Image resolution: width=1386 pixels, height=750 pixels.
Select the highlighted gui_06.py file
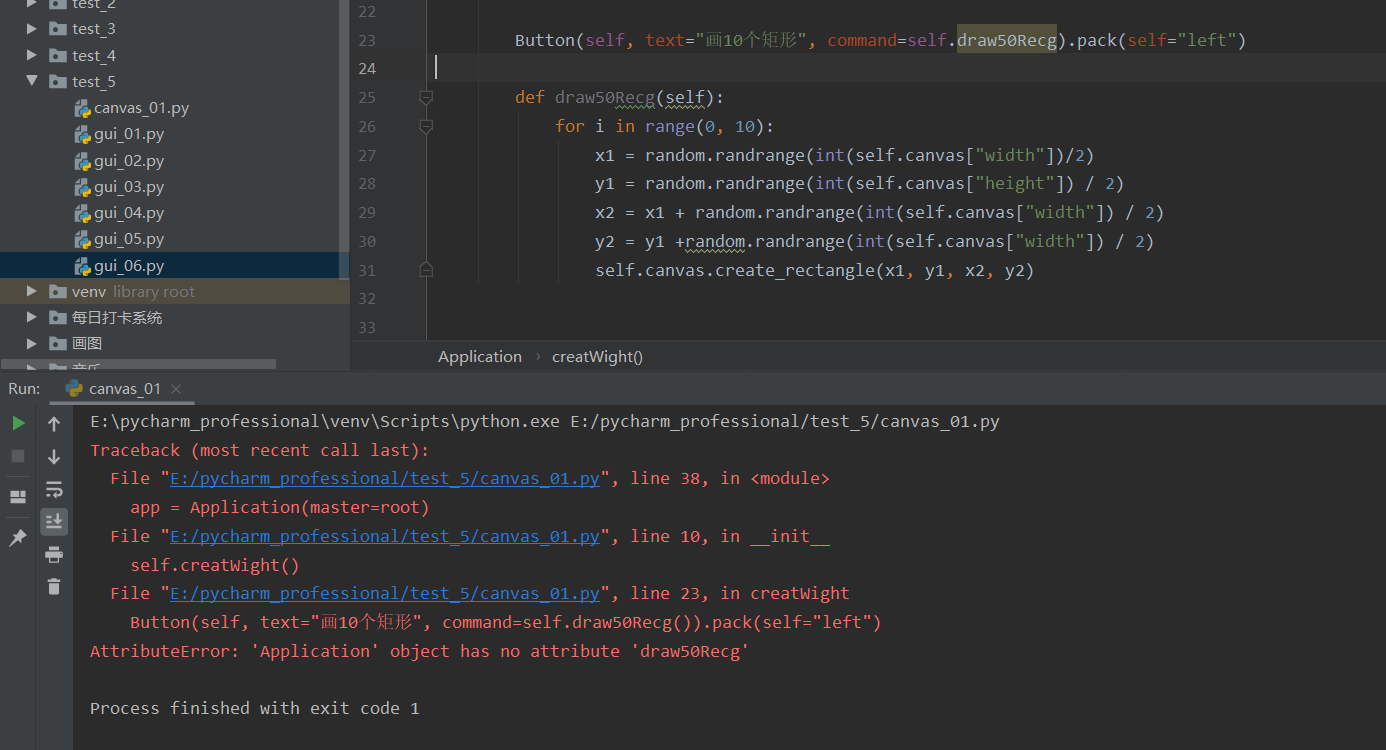pos(129,266)
